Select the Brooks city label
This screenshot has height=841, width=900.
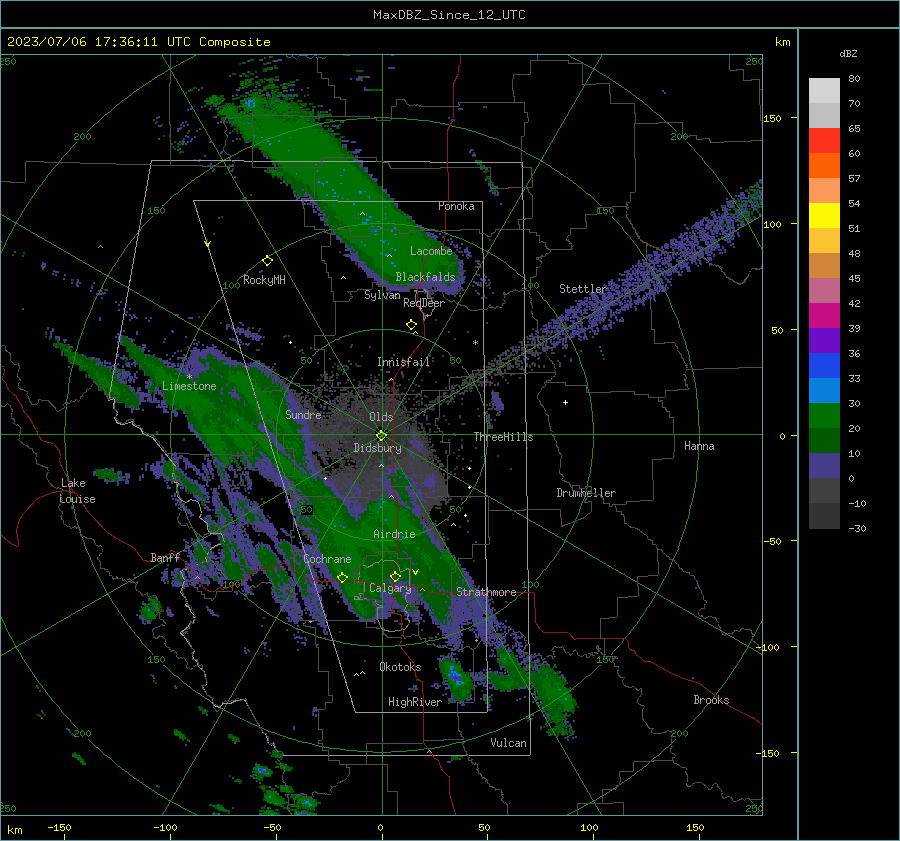pos(711,700)
